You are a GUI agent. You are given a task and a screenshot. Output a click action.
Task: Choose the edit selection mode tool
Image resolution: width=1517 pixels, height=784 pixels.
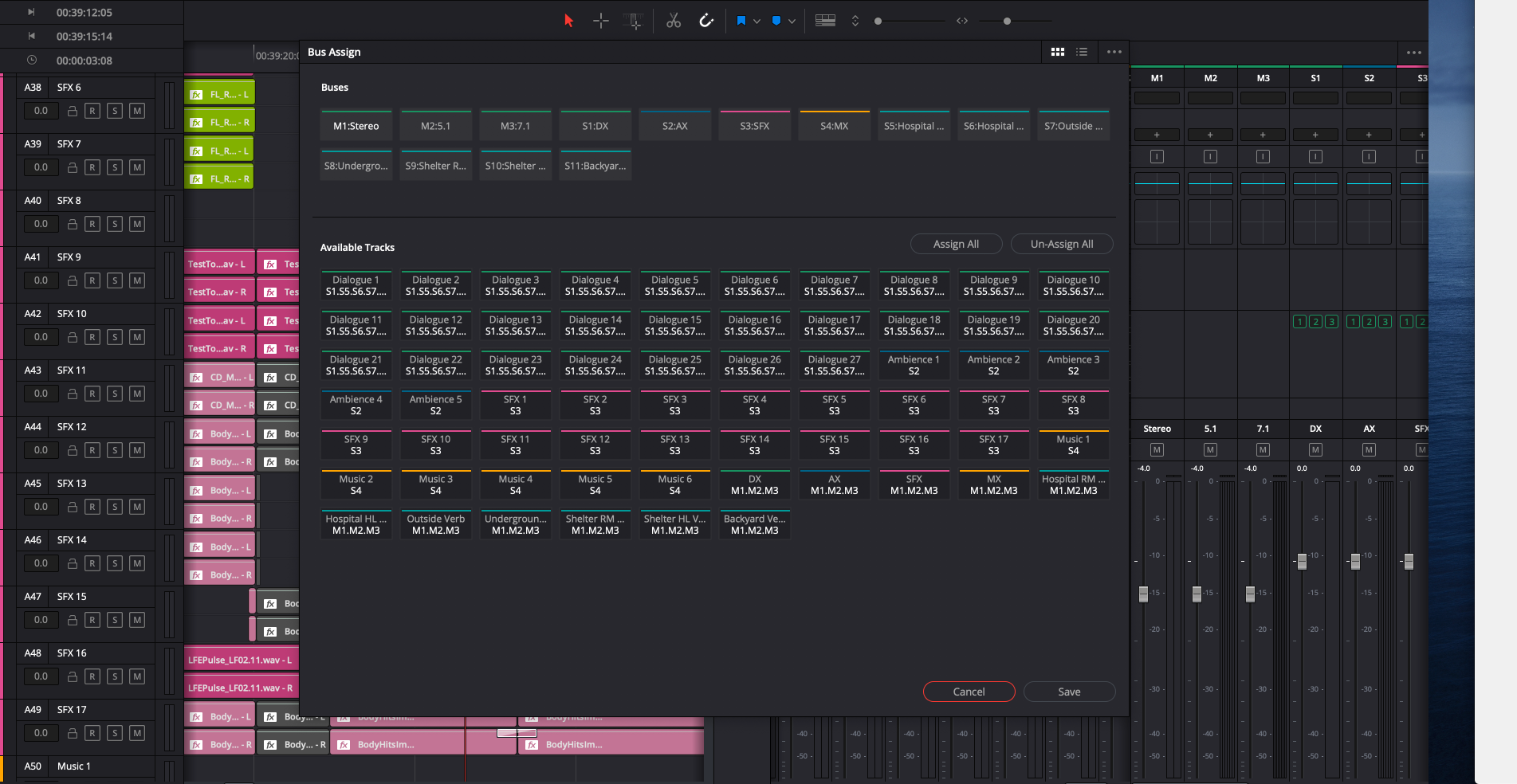point(633,21)
